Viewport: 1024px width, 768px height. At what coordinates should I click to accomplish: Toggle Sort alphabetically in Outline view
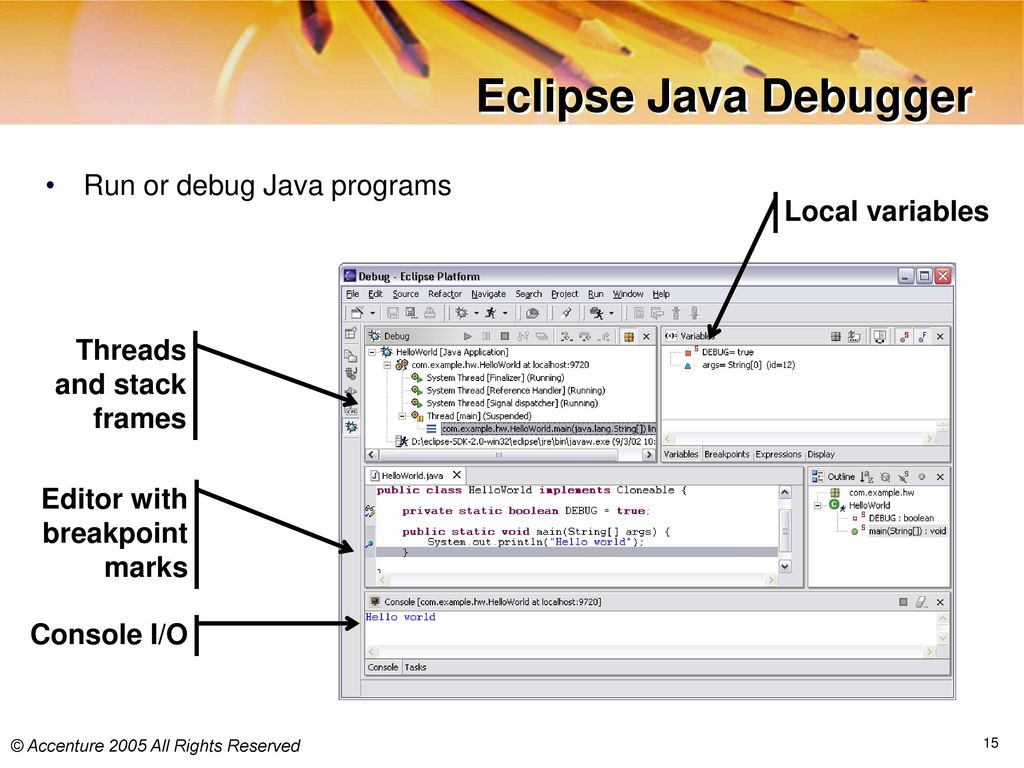tap(867, 477)
